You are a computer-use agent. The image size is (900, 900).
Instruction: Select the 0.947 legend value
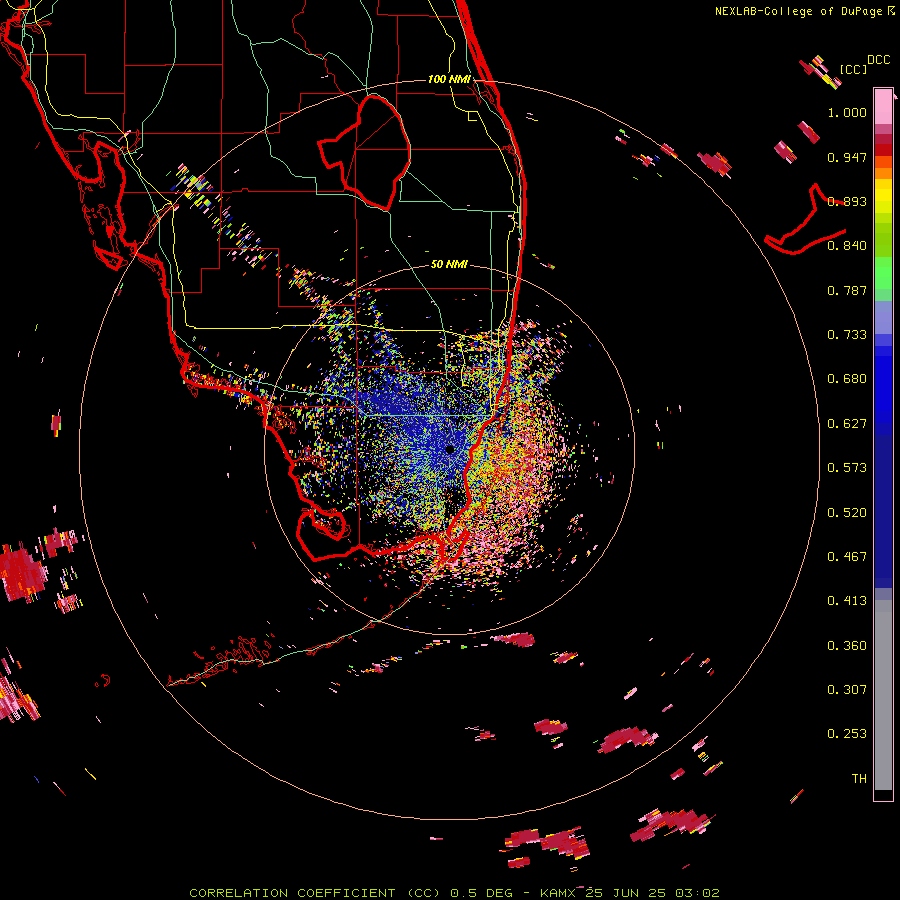pyautogui.click(x=847, y=157)
